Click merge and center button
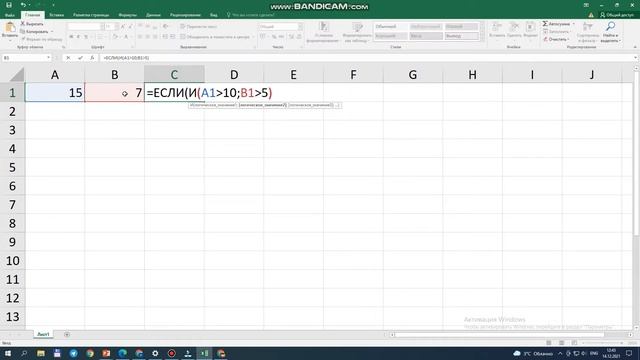 215,37
